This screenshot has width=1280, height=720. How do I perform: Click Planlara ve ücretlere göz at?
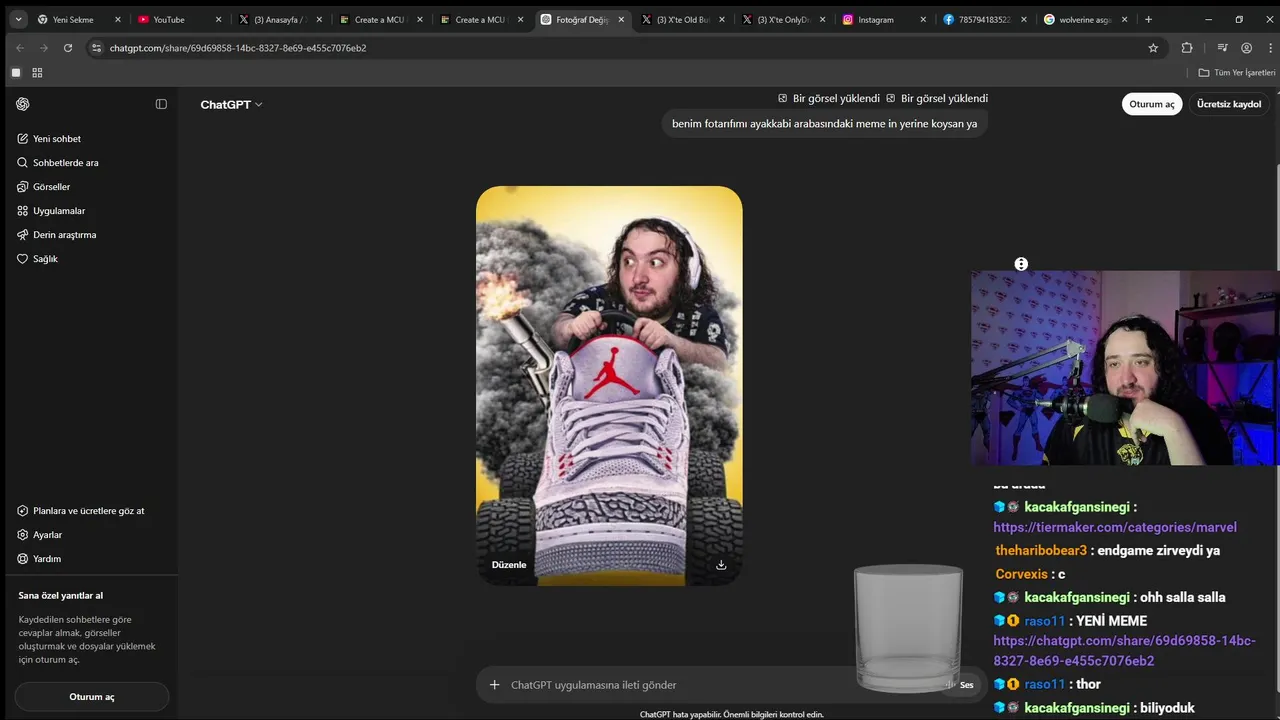(x=91, y=511)
